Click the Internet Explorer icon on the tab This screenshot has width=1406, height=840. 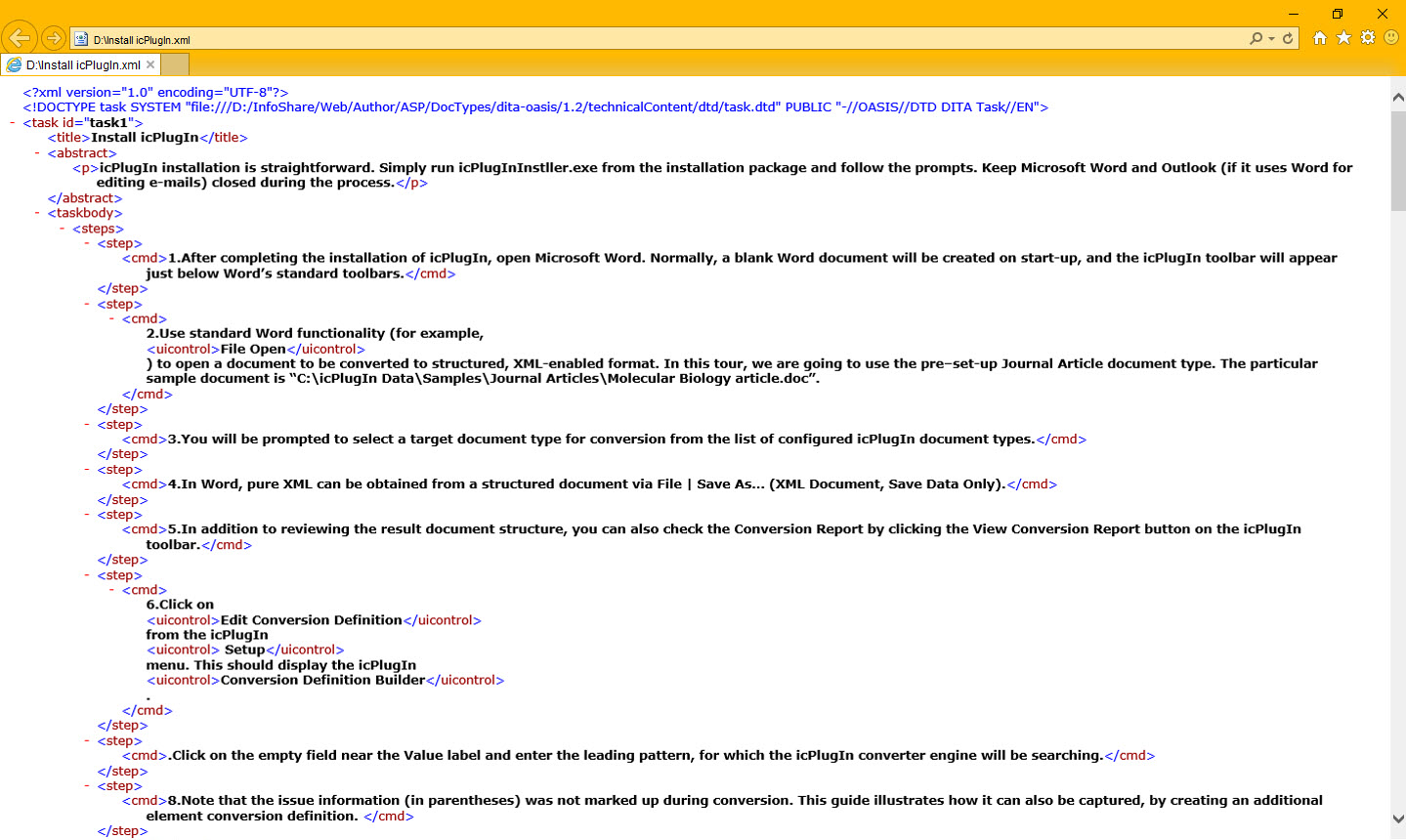click(14, 64)
